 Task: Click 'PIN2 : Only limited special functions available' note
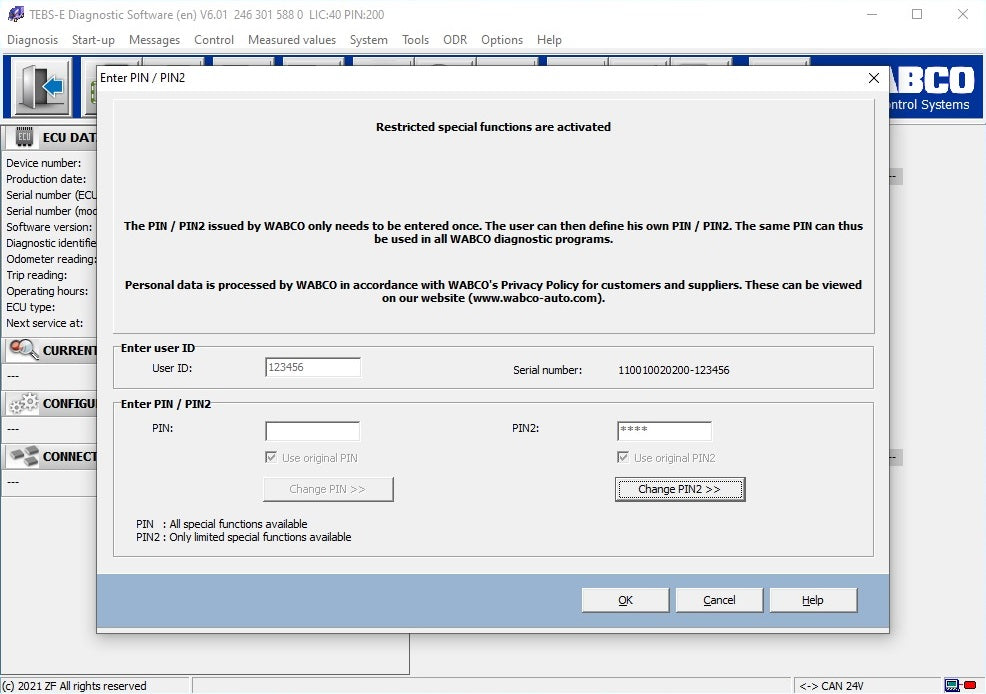243,537
